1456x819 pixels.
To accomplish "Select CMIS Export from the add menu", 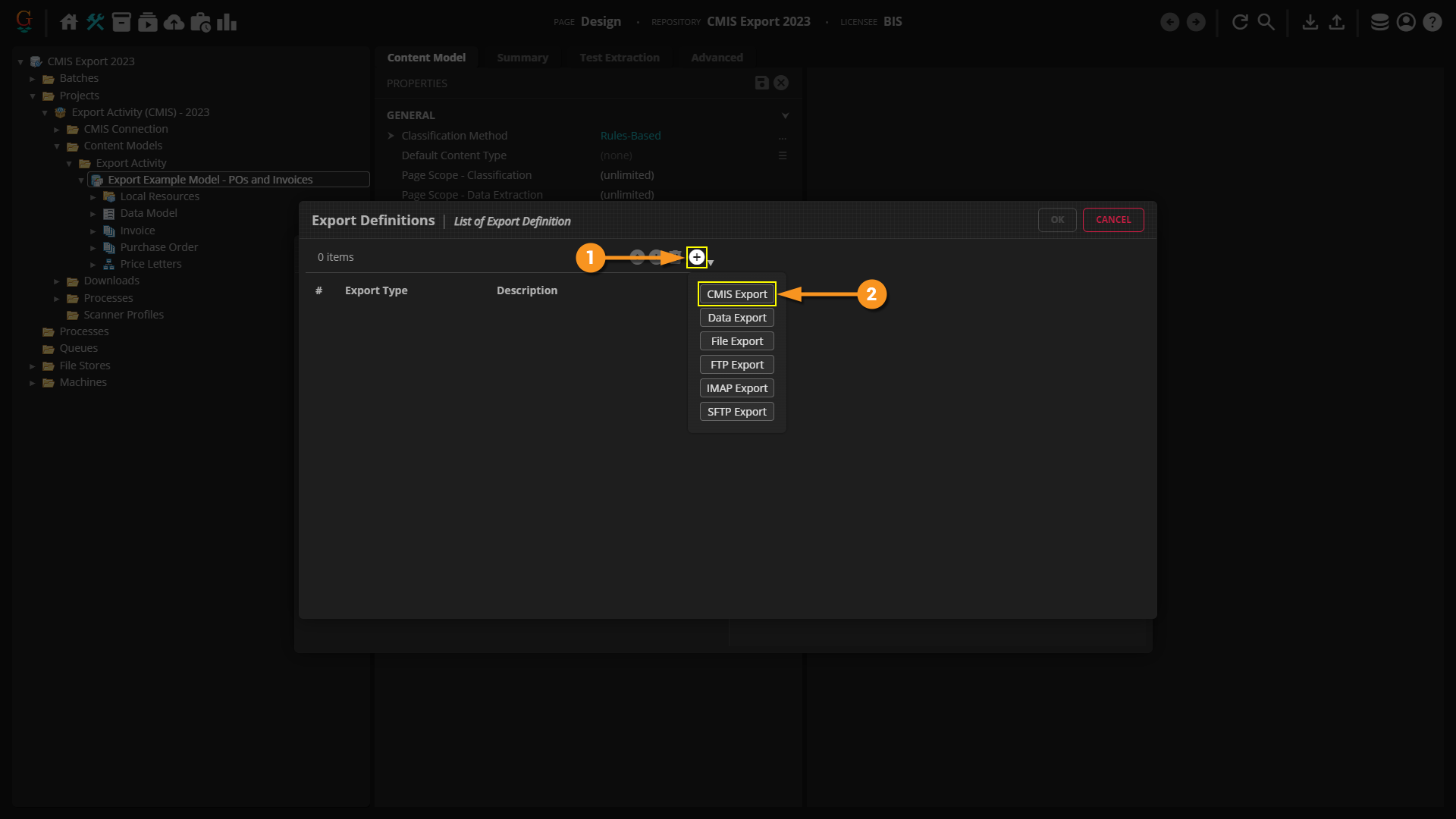I will pos(736,294).
